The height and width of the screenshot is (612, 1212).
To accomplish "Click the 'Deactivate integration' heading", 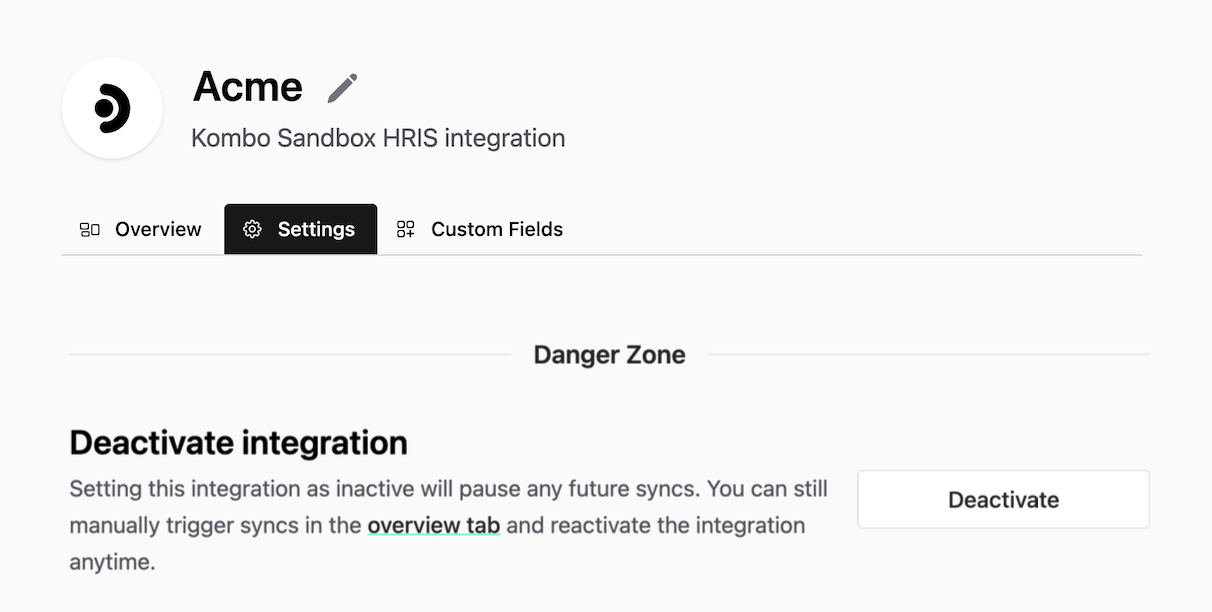I will click(239, 442).
